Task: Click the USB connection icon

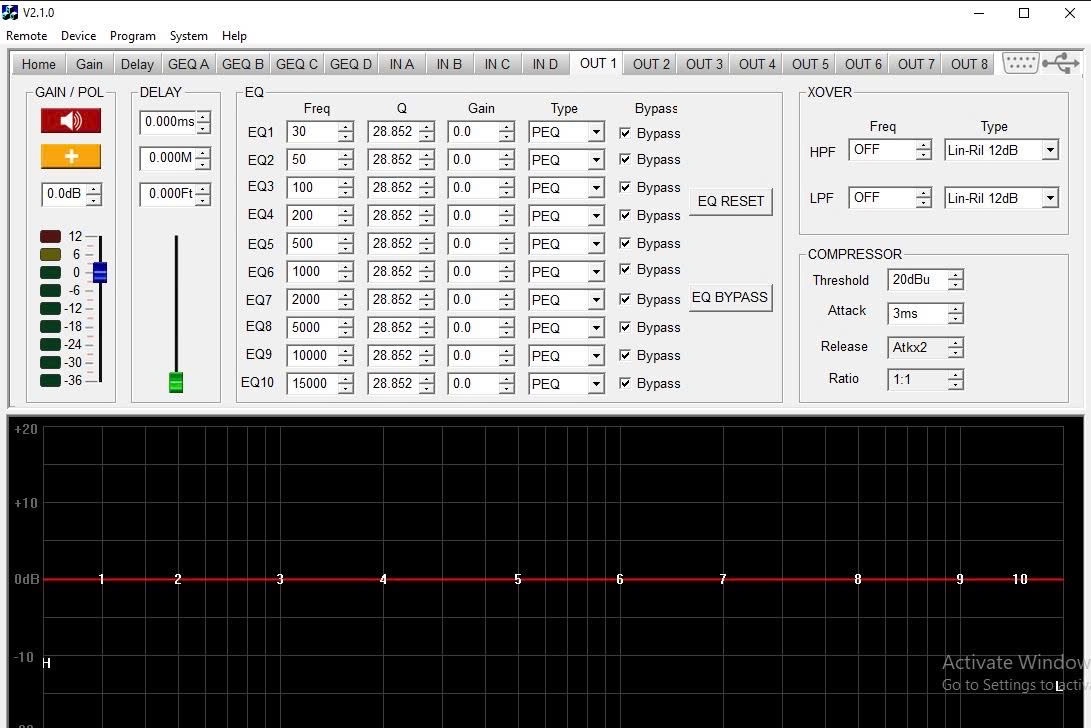Action: 1060,63
